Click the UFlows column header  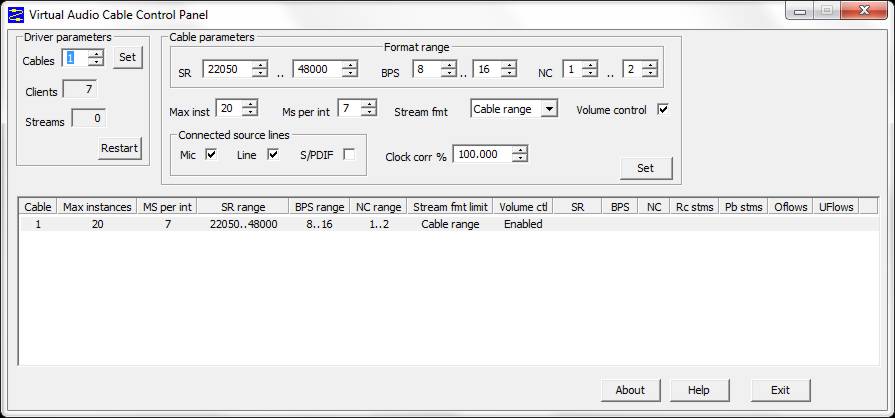pyautogui.click(x=836, y=207)
